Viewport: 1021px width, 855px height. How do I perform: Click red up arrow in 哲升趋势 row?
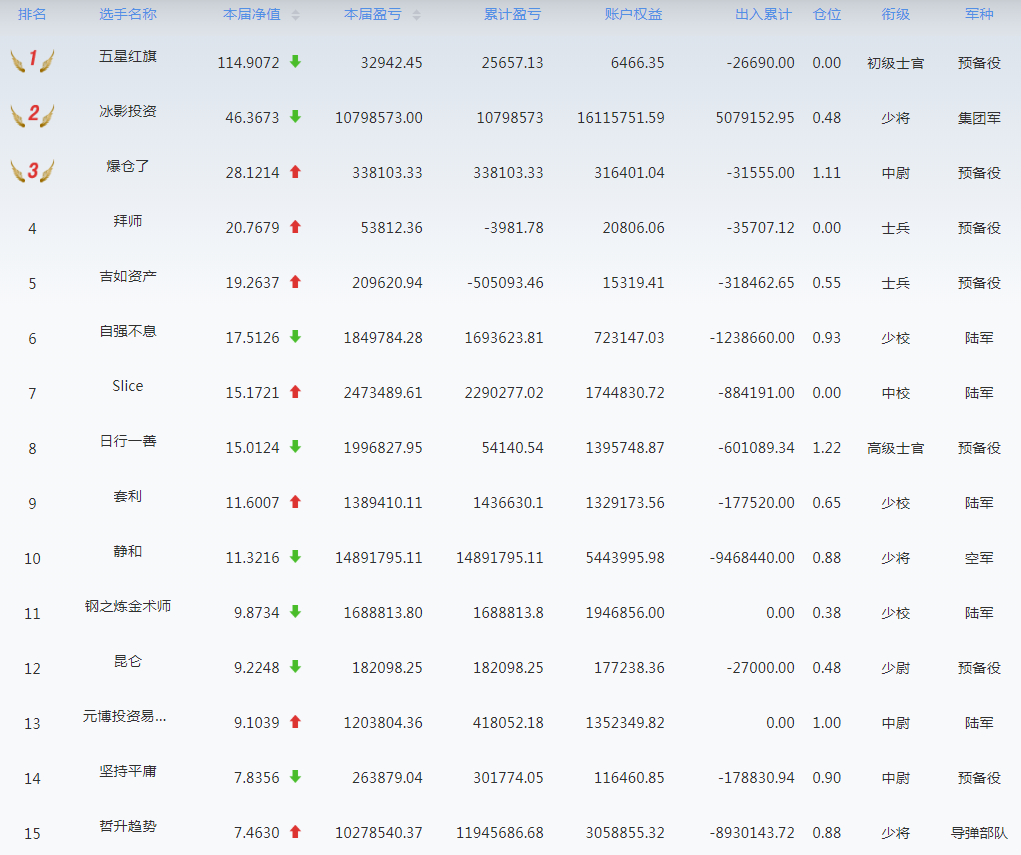(295, 832)
